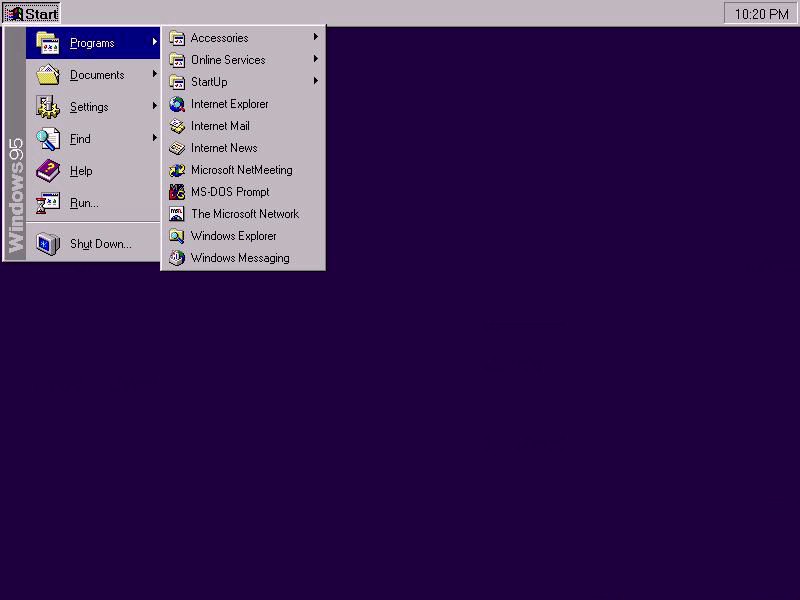Click the Documents folder icon
Viewport: 800px width, 600px height.
[48, 74]
